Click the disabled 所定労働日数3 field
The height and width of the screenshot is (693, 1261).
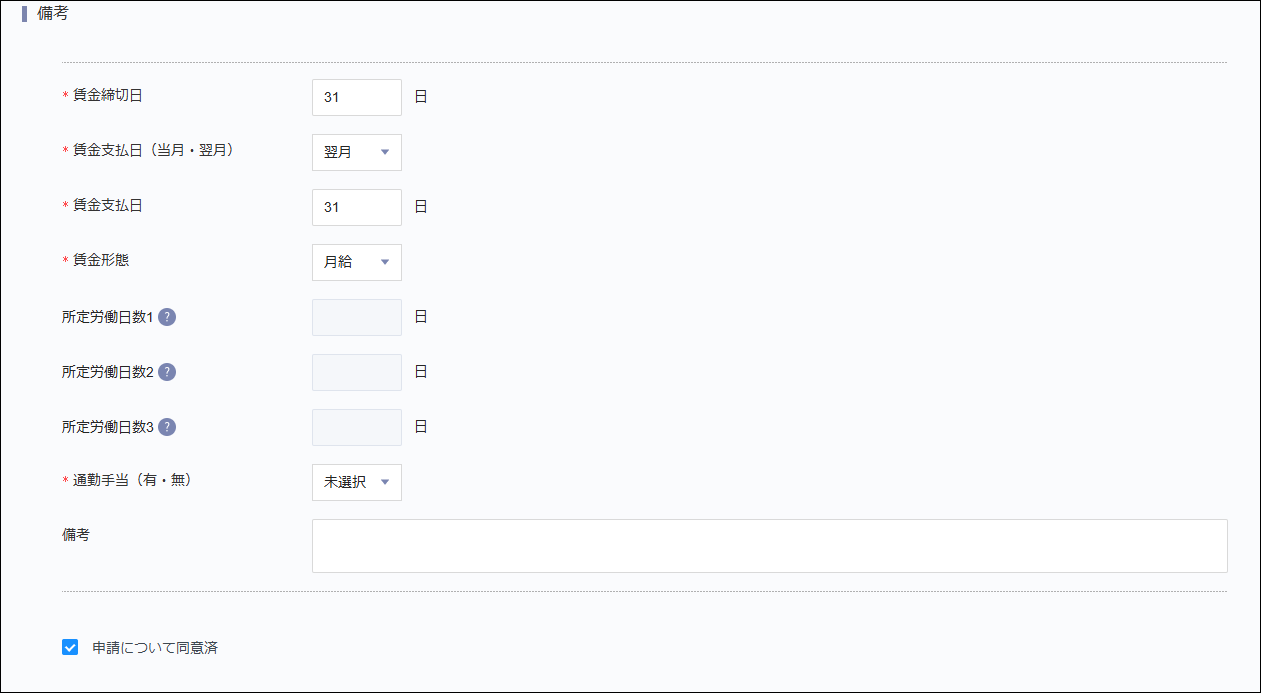[x=356, y=426]
